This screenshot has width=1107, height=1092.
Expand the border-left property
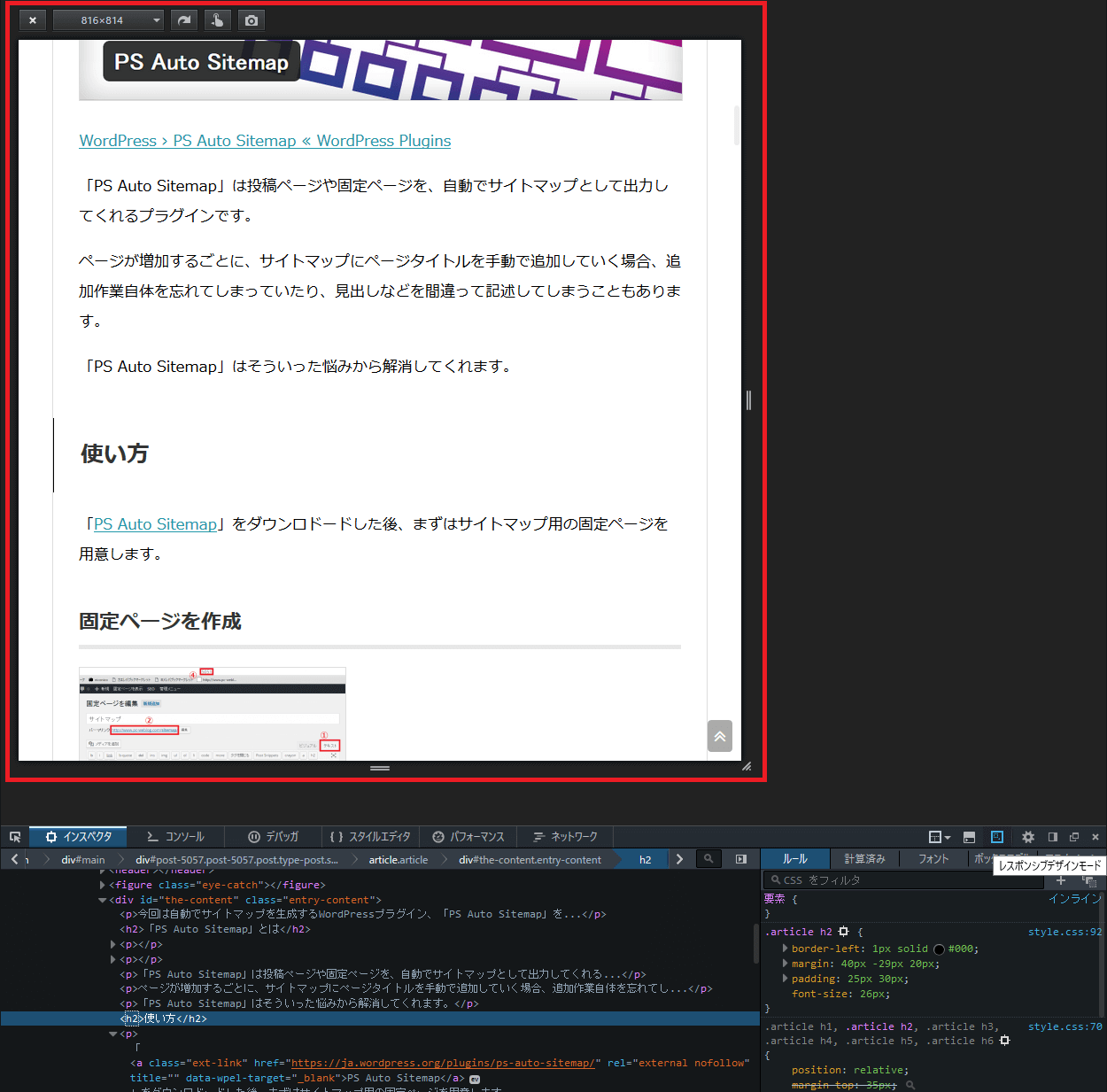785,949
